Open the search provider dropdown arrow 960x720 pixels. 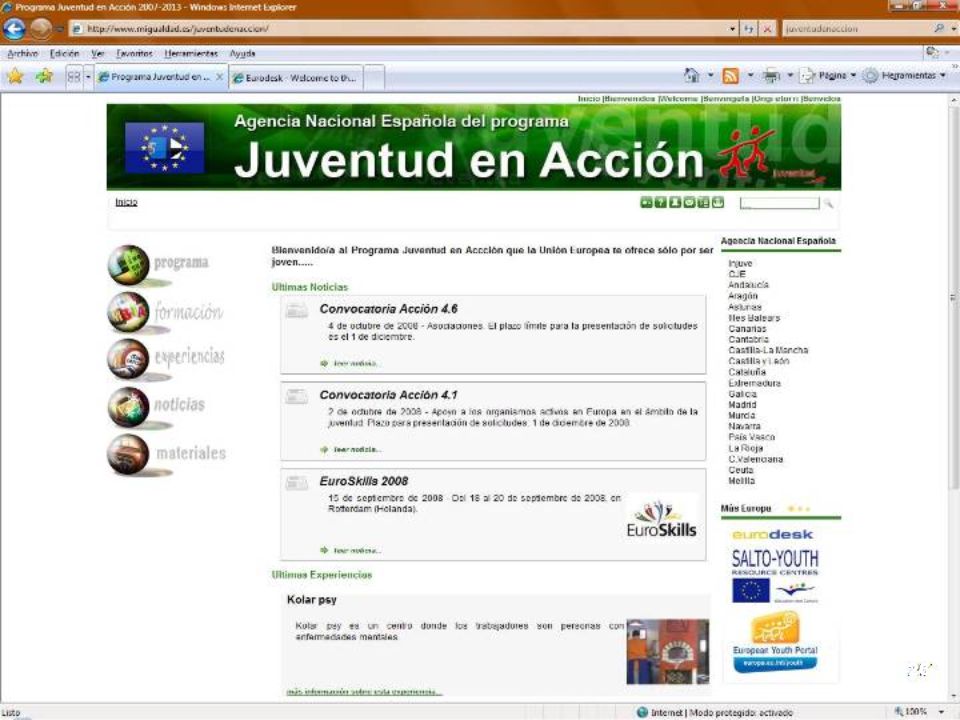[953, 29]
